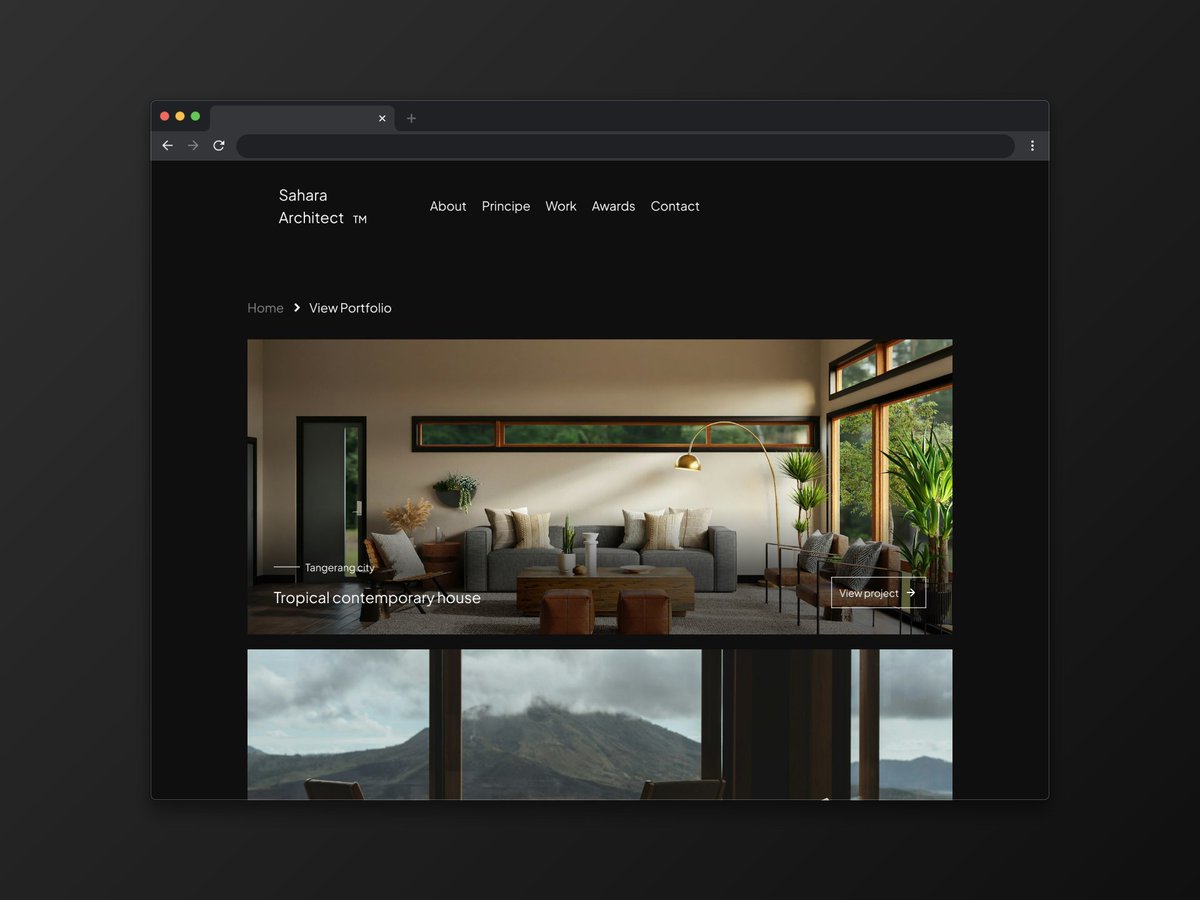The image size is (1200, 900).
Task: Close the current browser tab
Action: pyautogui.click(x=382, y=118)
